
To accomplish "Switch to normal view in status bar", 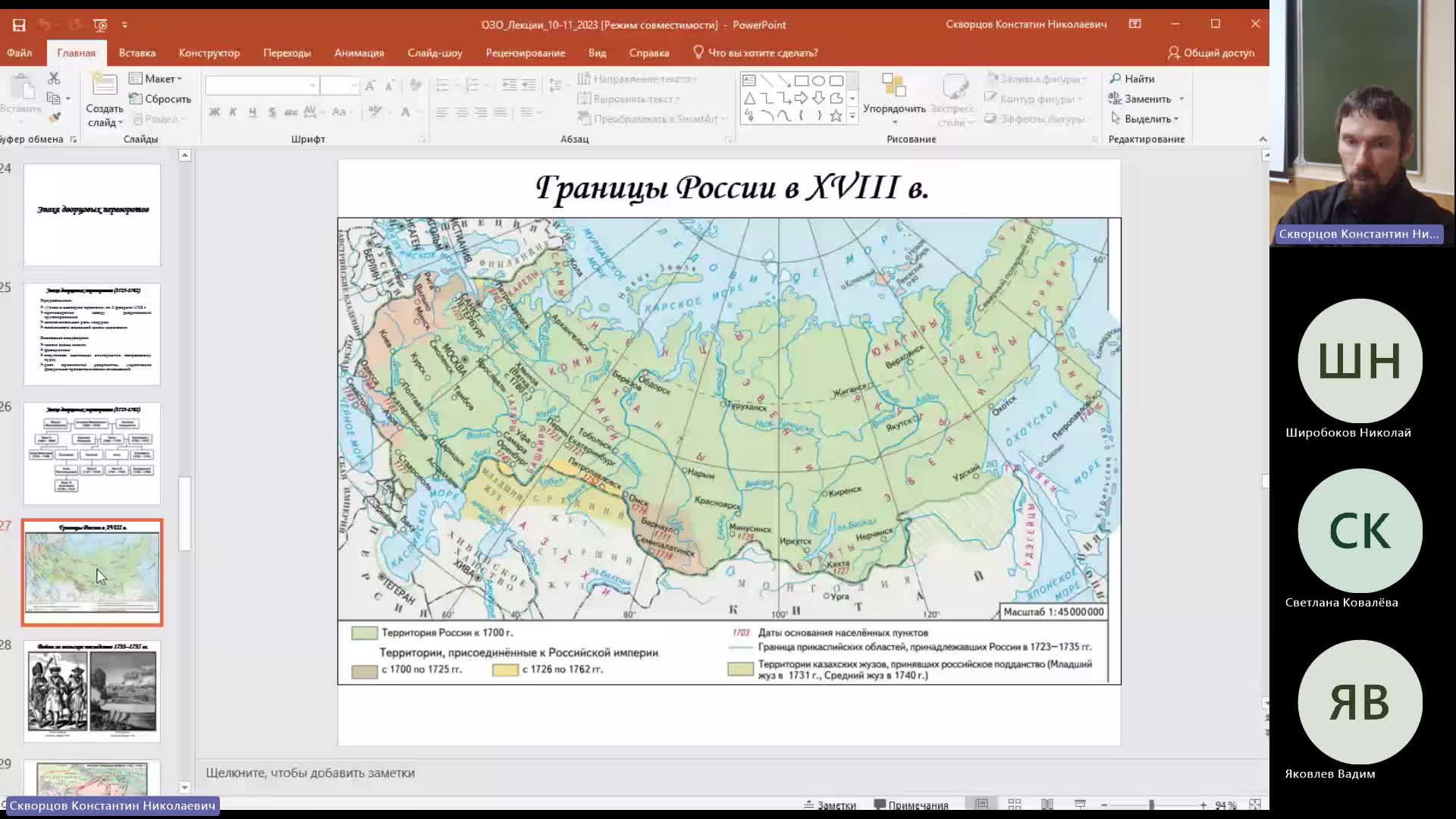I will 981,805.
